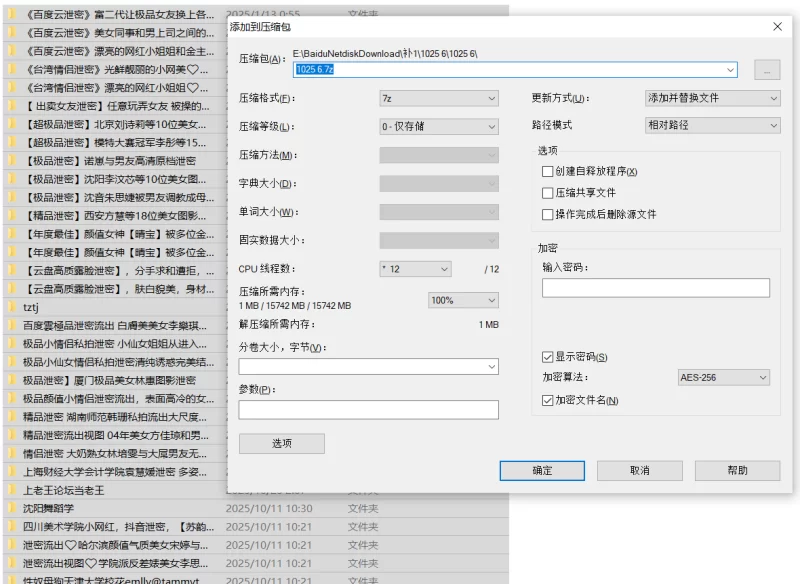
Task: Click the 确定 button
Action: [542, 470]
